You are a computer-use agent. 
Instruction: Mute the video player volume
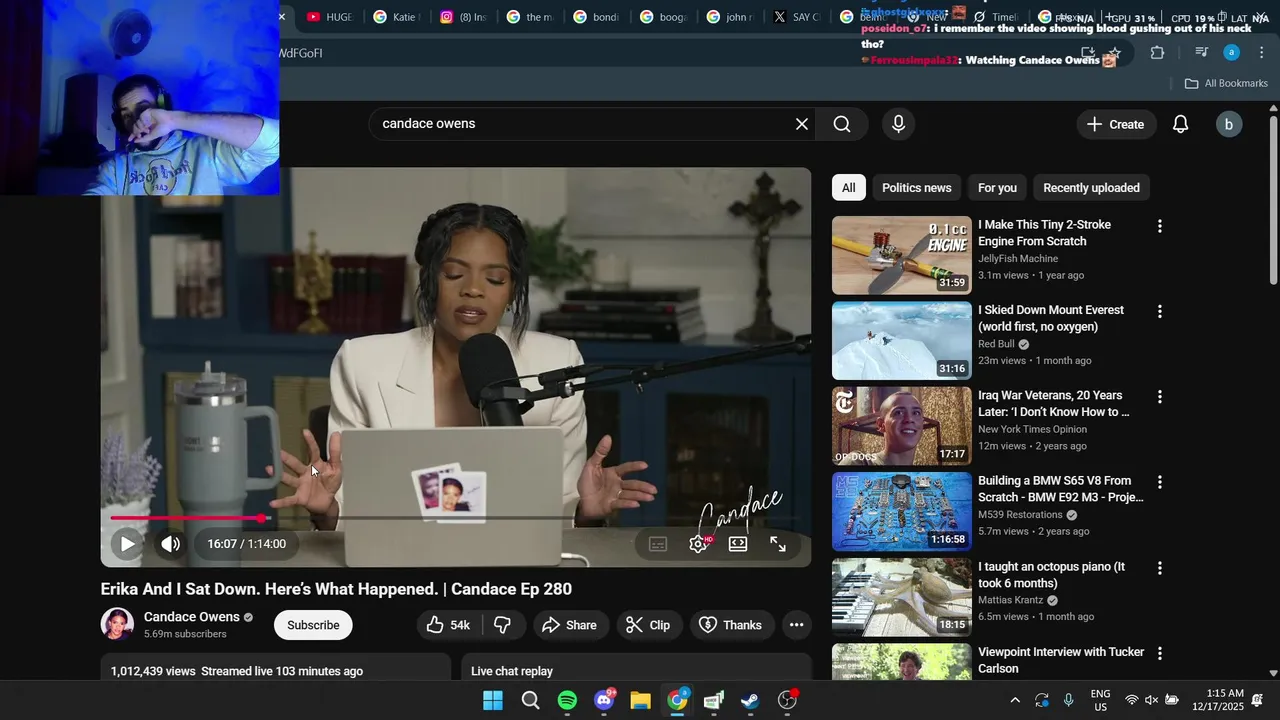tap(171, 544)
